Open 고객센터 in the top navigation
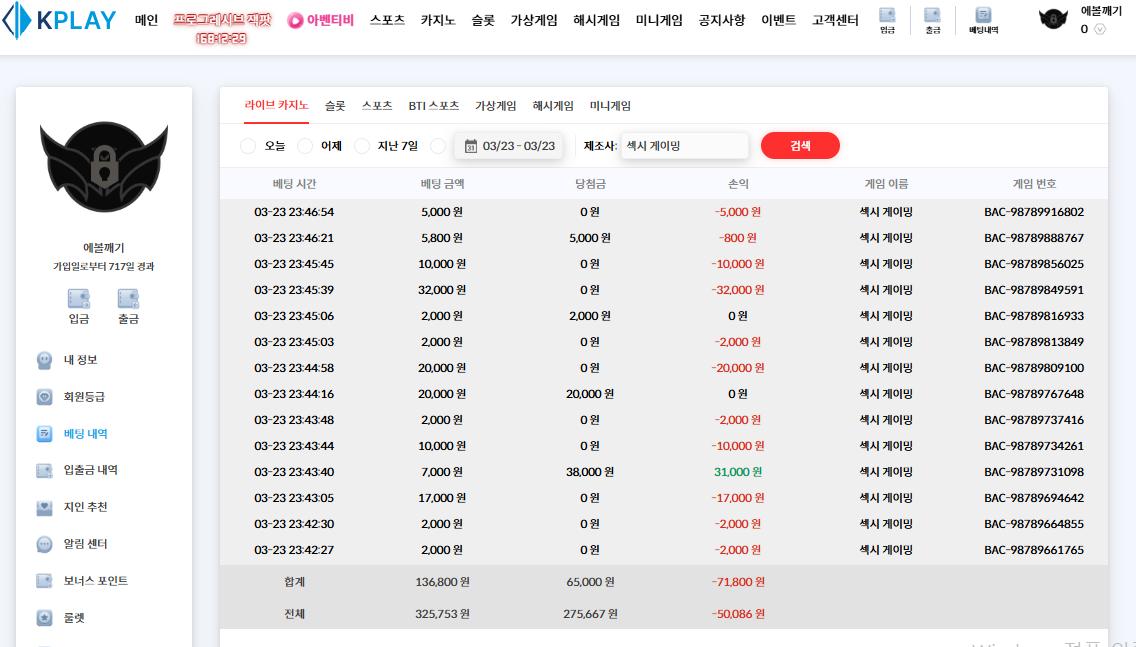This screenshot has height=647, width=1136. pos(835,20)
